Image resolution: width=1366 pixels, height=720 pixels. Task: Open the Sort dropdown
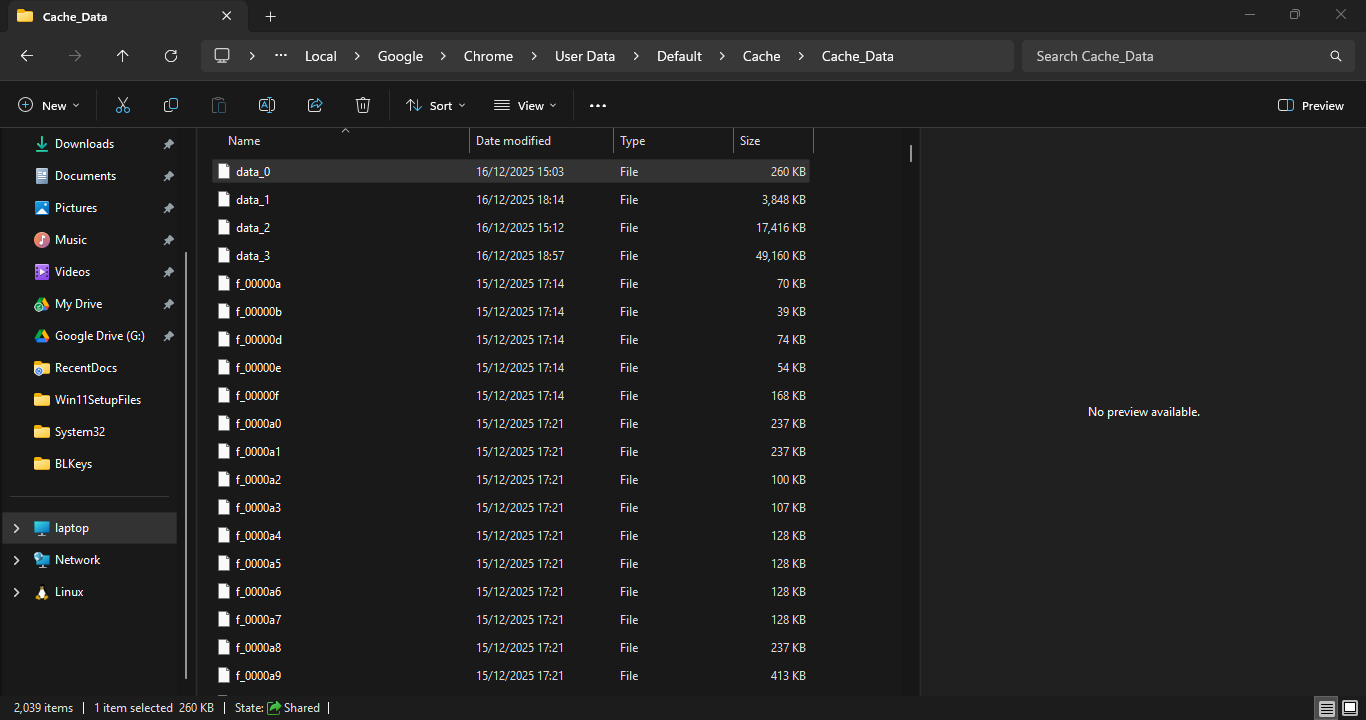point(435,105)
